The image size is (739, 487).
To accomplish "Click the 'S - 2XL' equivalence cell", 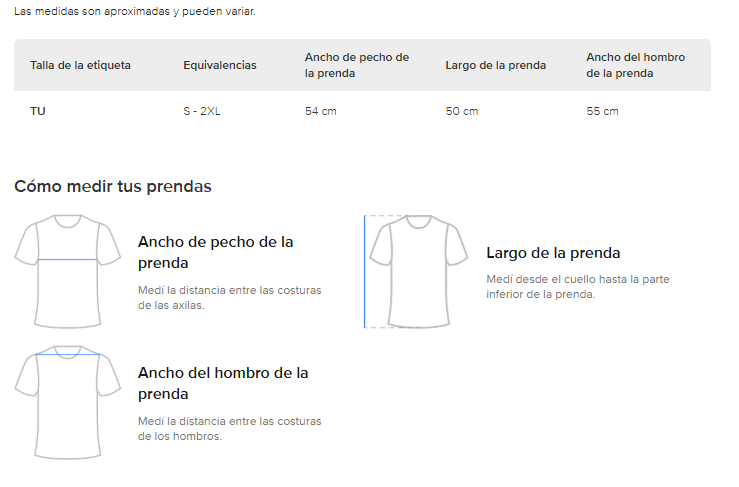I will point(202,111).
